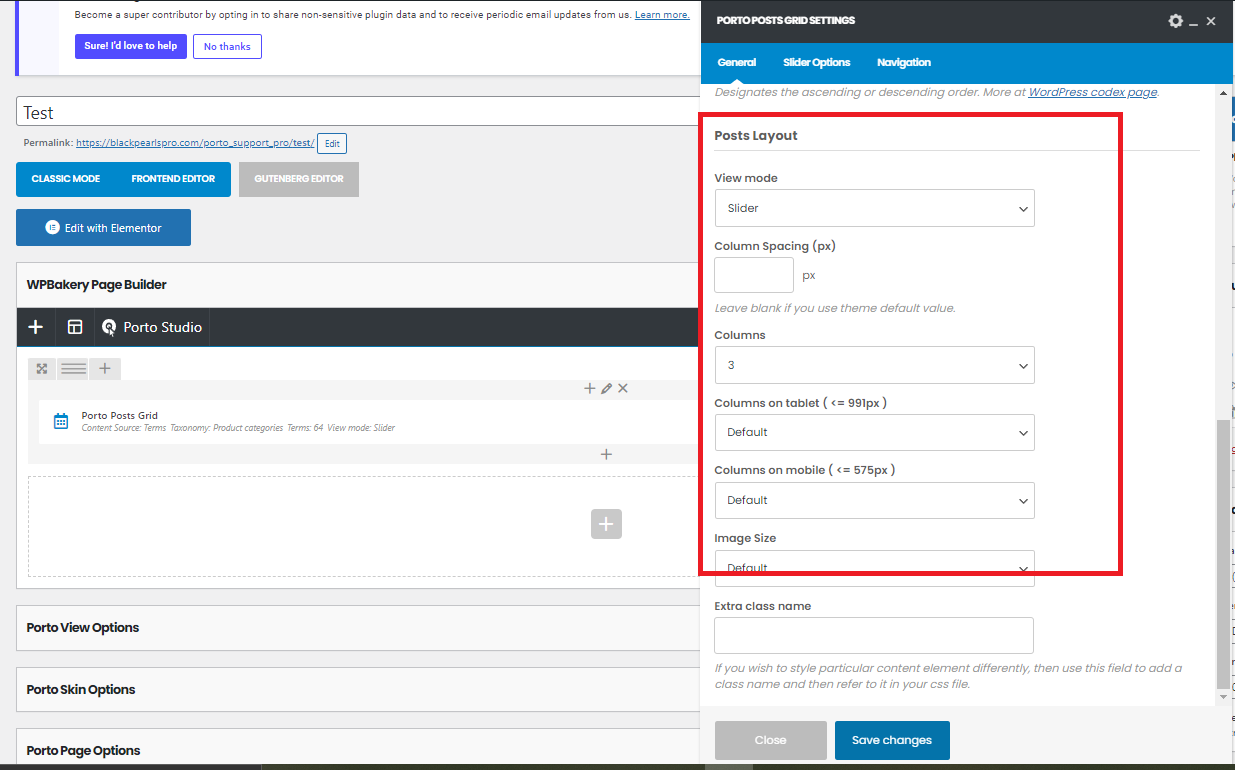Click the page title field containing Test

(358, 112)
